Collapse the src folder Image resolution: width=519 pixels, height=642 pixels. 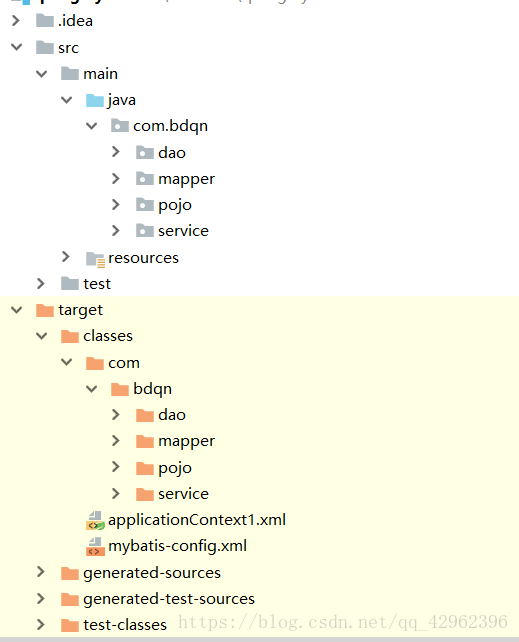16,47
